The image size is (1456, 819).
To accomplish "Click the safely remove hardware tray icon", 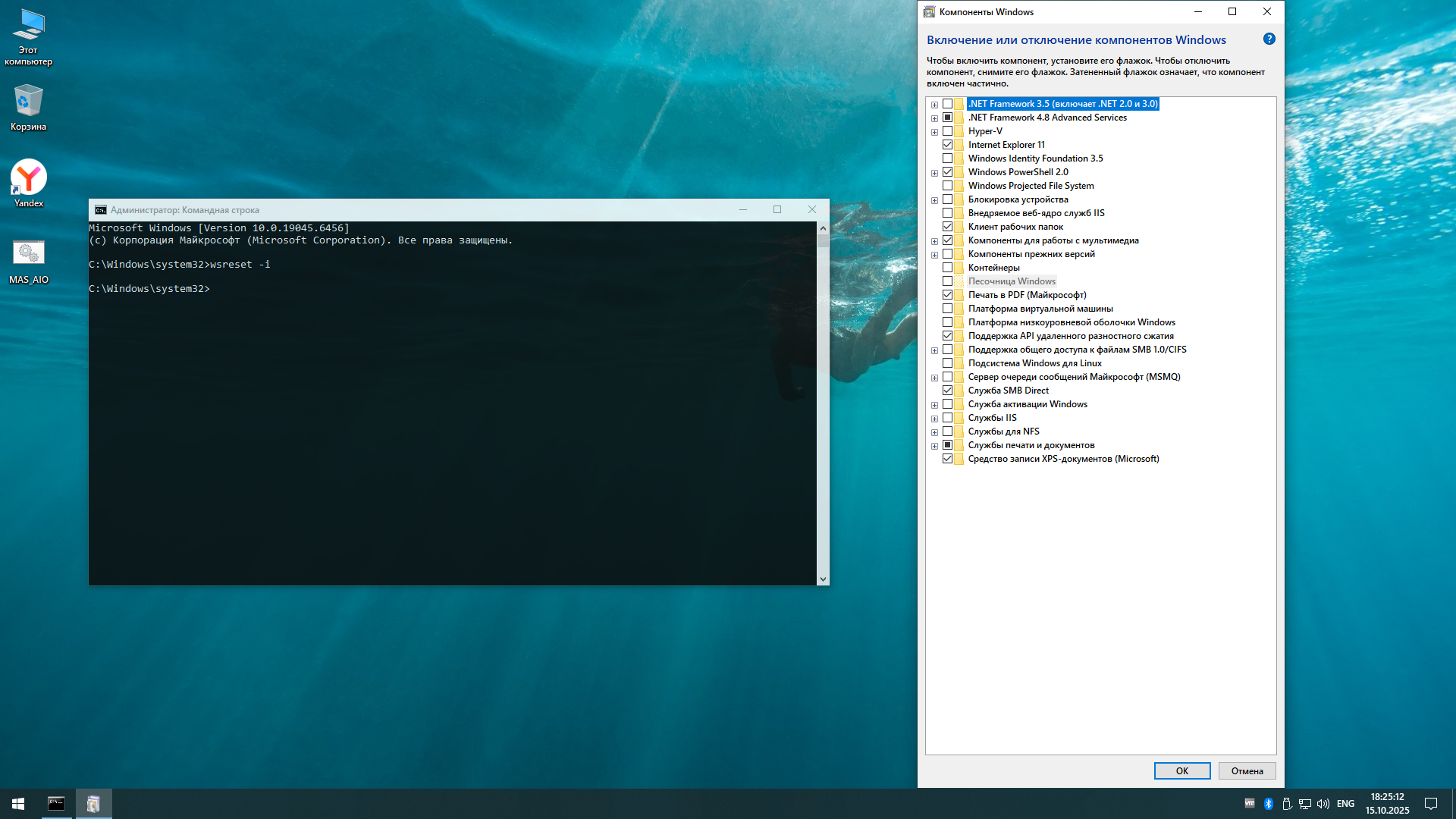I will pos(1287,803).
